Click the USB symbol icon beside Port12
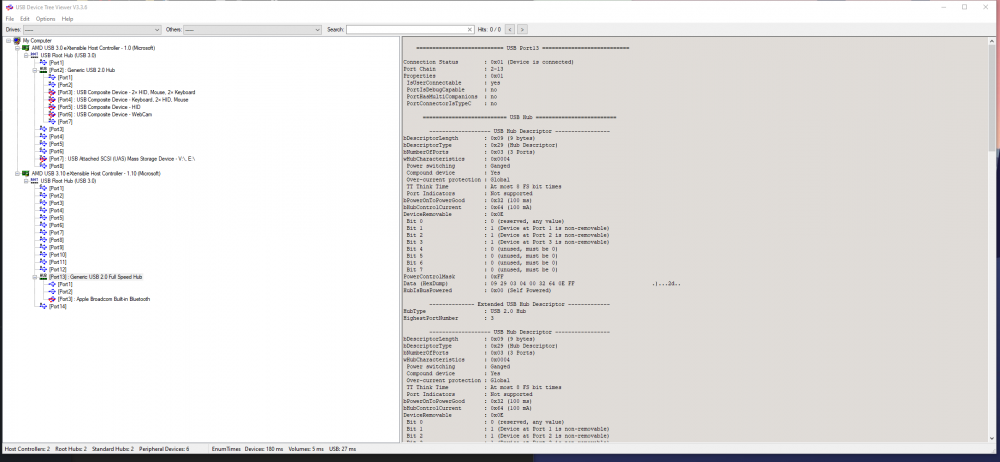 pos(43,270)
